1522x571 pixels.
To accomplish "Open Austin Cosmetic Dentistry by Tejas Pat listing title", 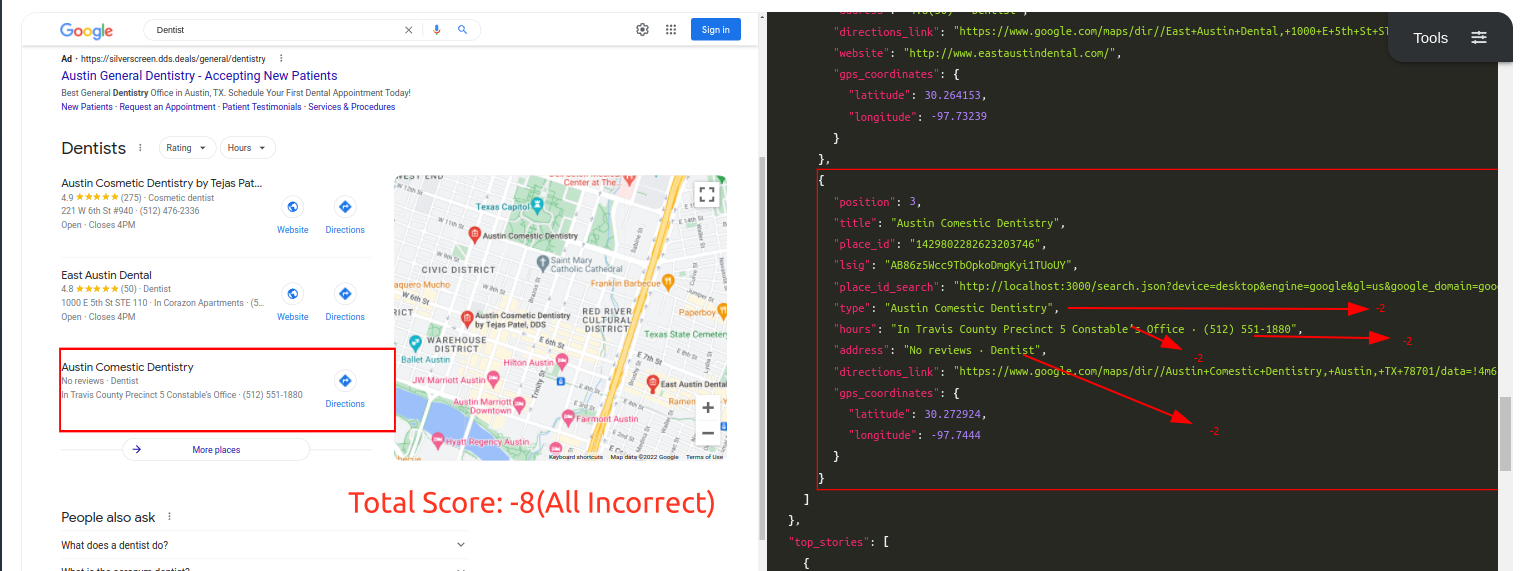I will (x=162, y=184).
